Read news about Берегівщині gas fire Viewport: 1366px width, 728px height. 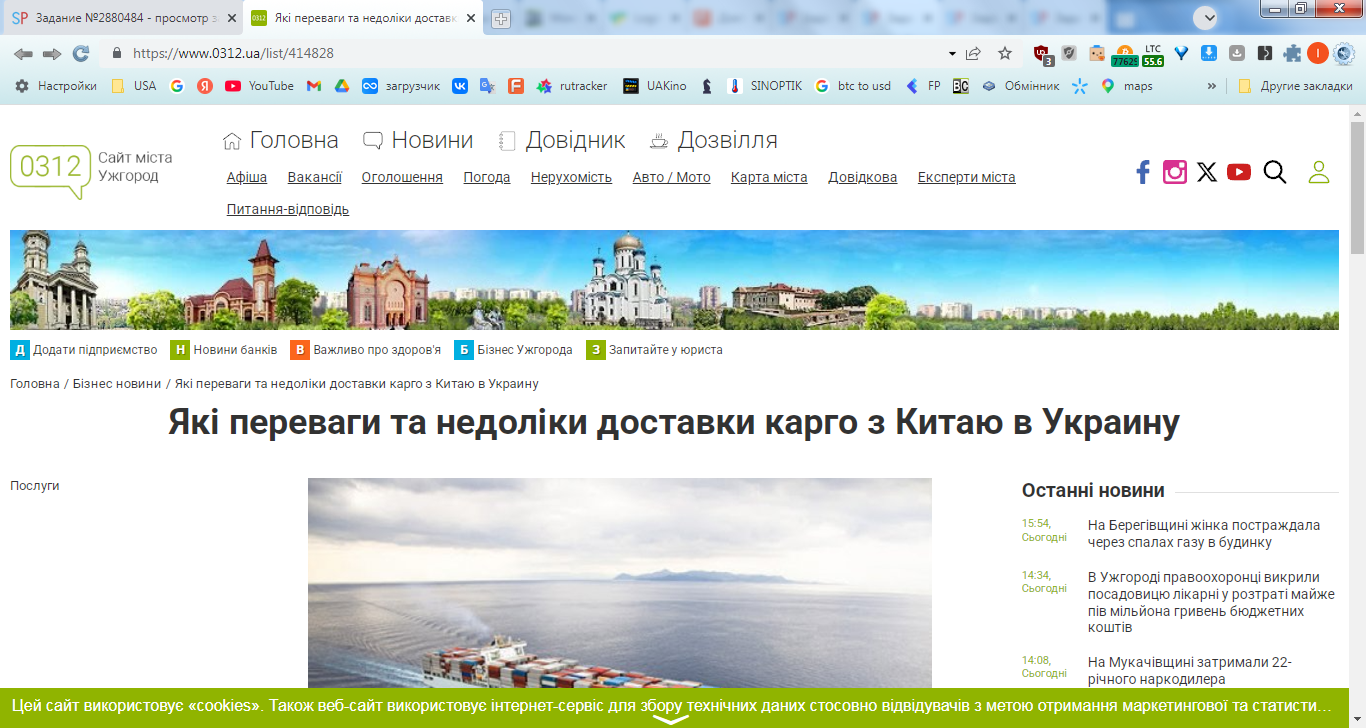pyautogui.click(x=1204, y=534)
